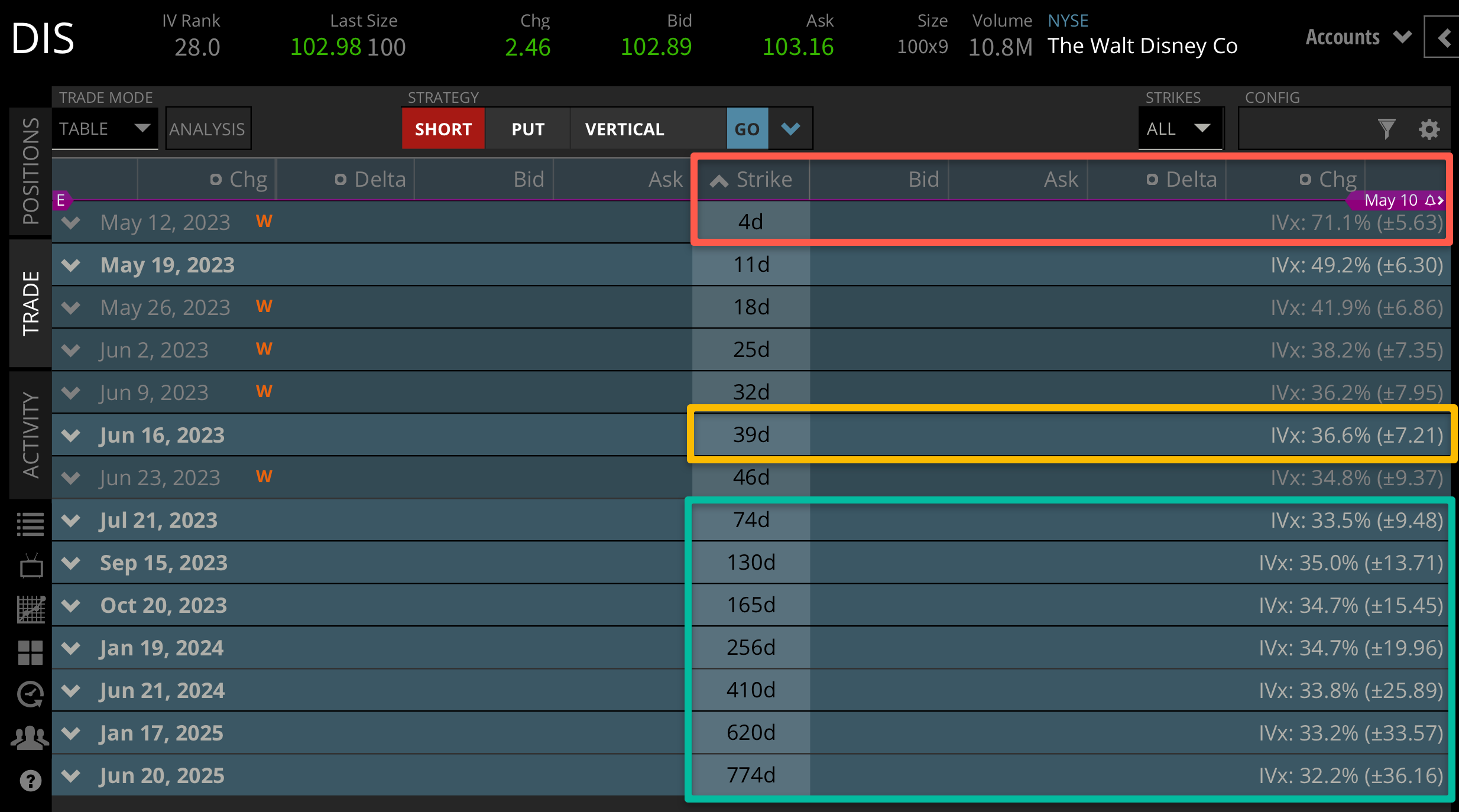Viewport: 1459px width, 812px height.
Task: Open the TV video feed icon
Action: (x=30, y=566)
